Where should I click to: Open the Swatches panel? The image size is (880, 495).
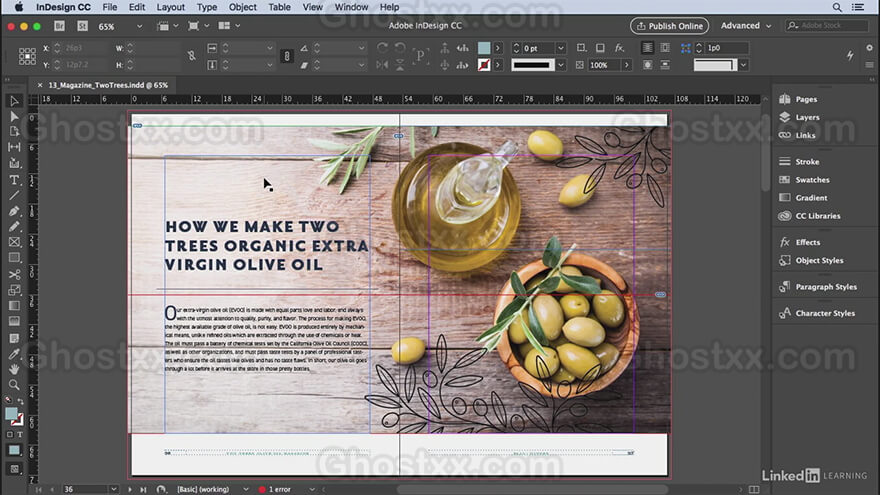812,180
